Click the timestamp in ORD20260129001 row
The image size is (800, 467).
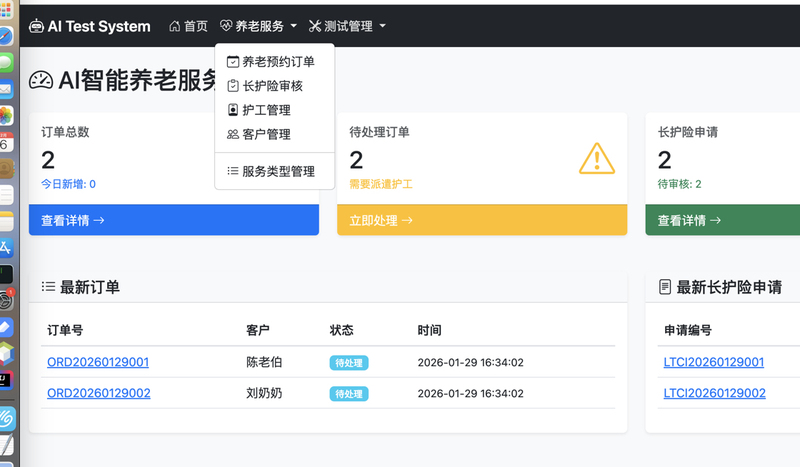pyautogui.click(x=470, y=362)
